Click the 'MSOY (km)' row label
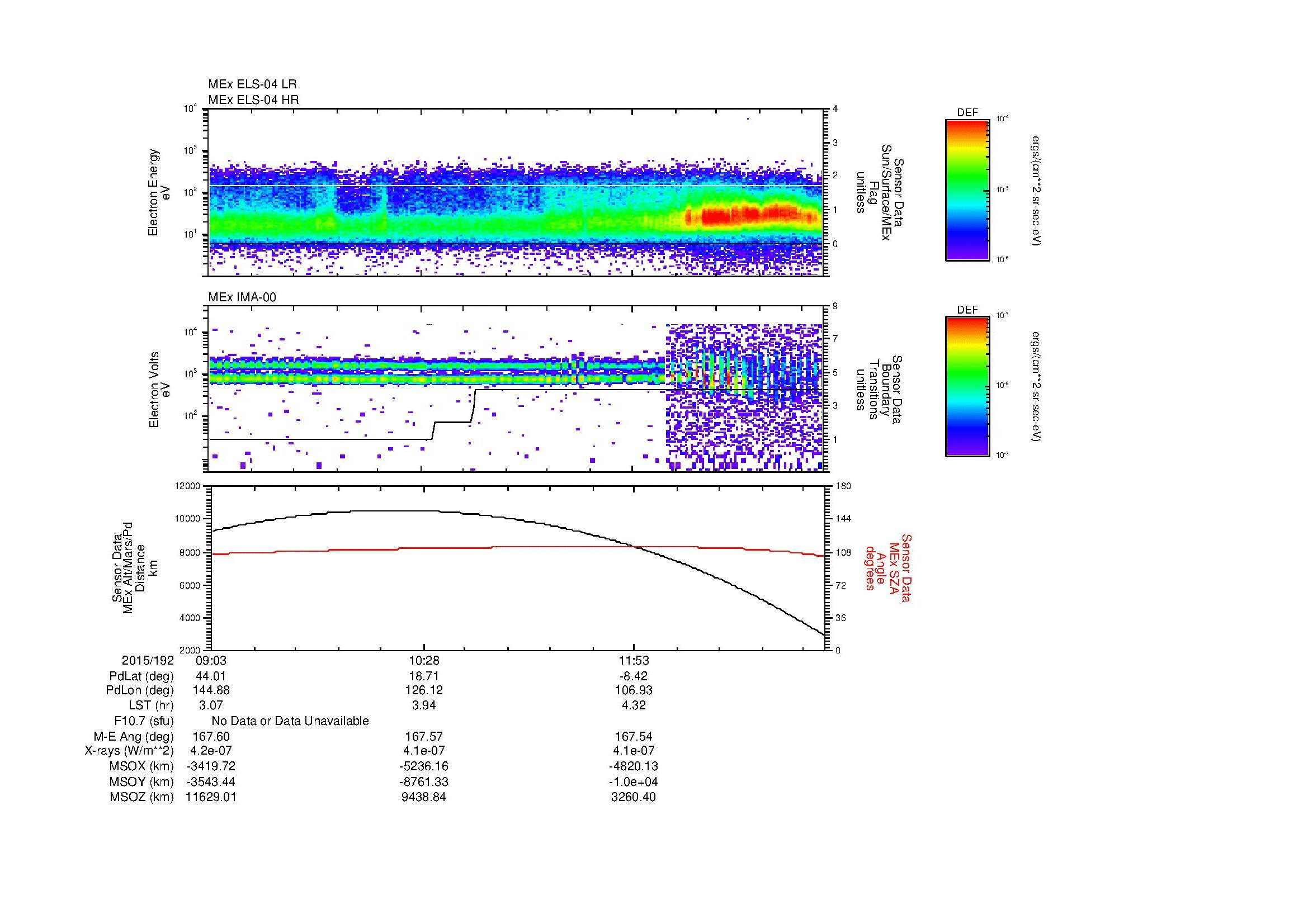Viewport: 1308px width, 924px height. click(x=141, y=781)
